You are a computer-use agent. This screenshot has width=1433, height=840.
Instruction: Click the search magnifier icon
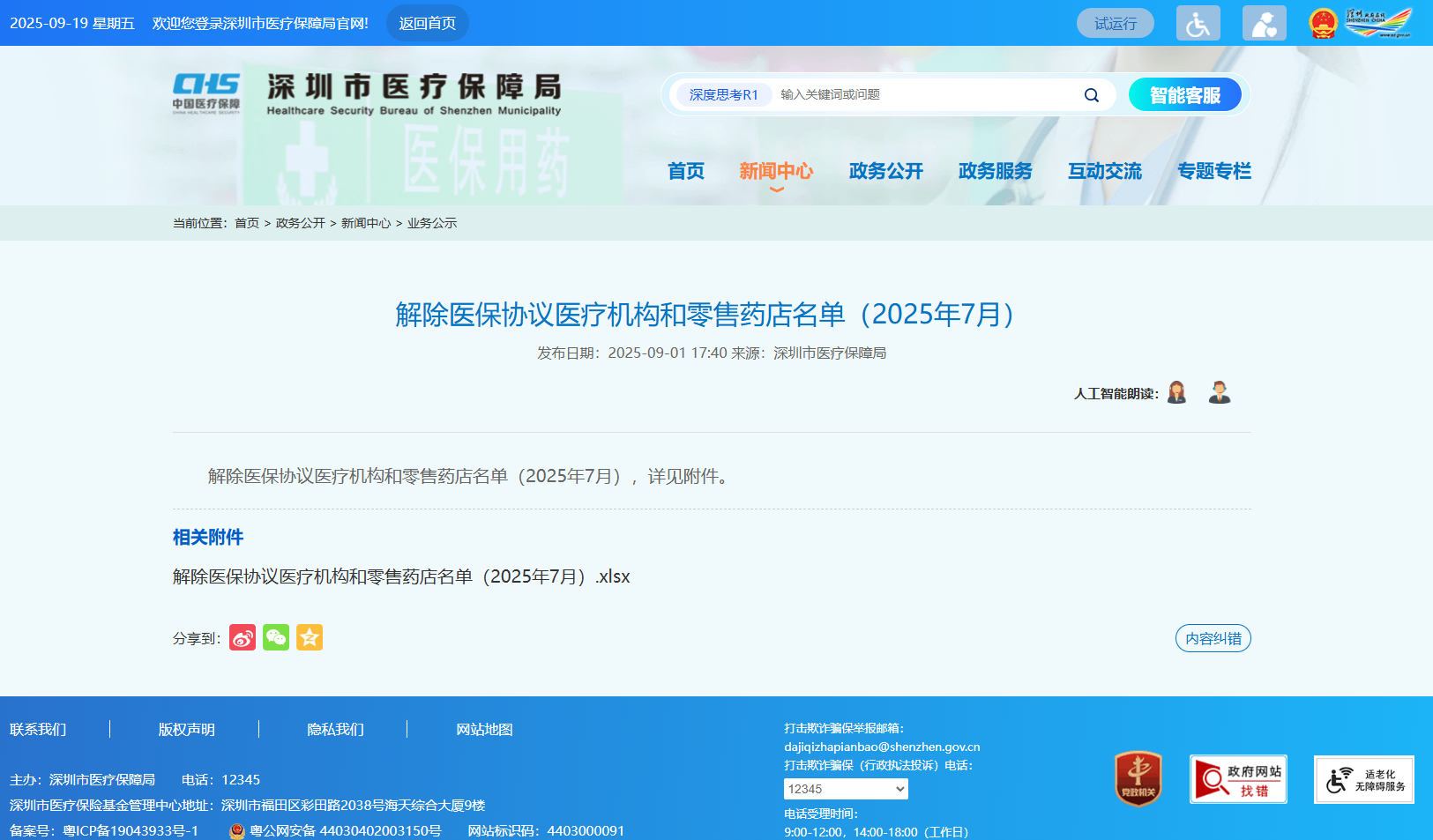point(1091,94)
